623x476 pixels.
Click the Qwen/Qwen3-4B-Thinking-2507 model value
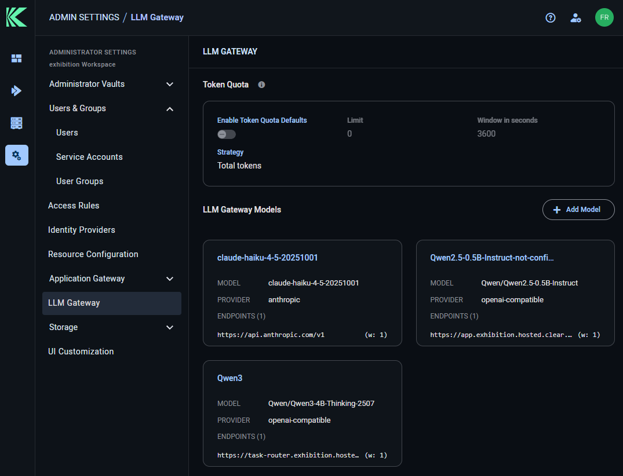pyautogui.click(x=321, y=403)
